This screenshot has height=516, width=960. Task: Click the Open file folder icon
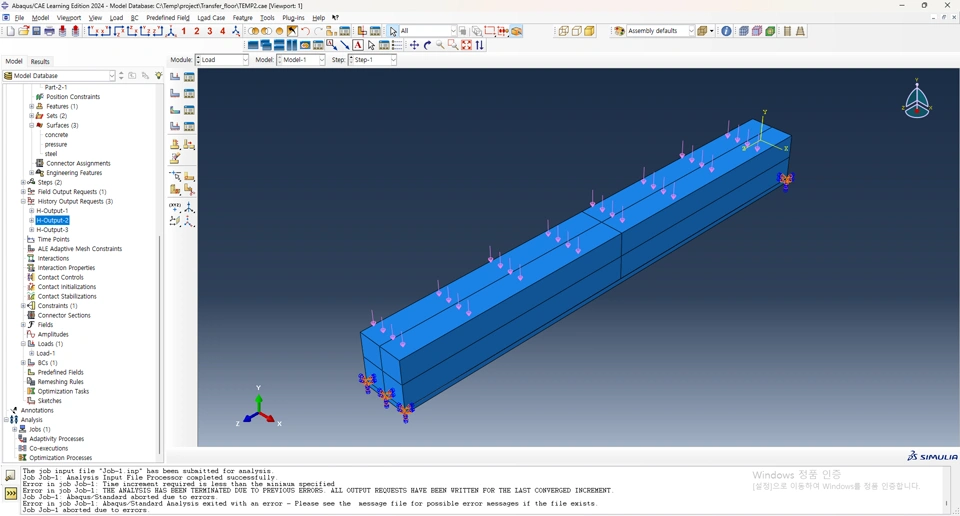click(x=23, y=31)
